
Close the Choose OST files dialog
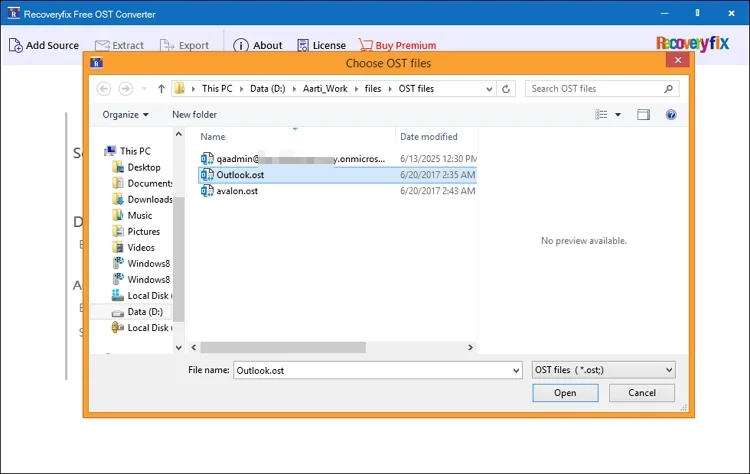(678, 60)
